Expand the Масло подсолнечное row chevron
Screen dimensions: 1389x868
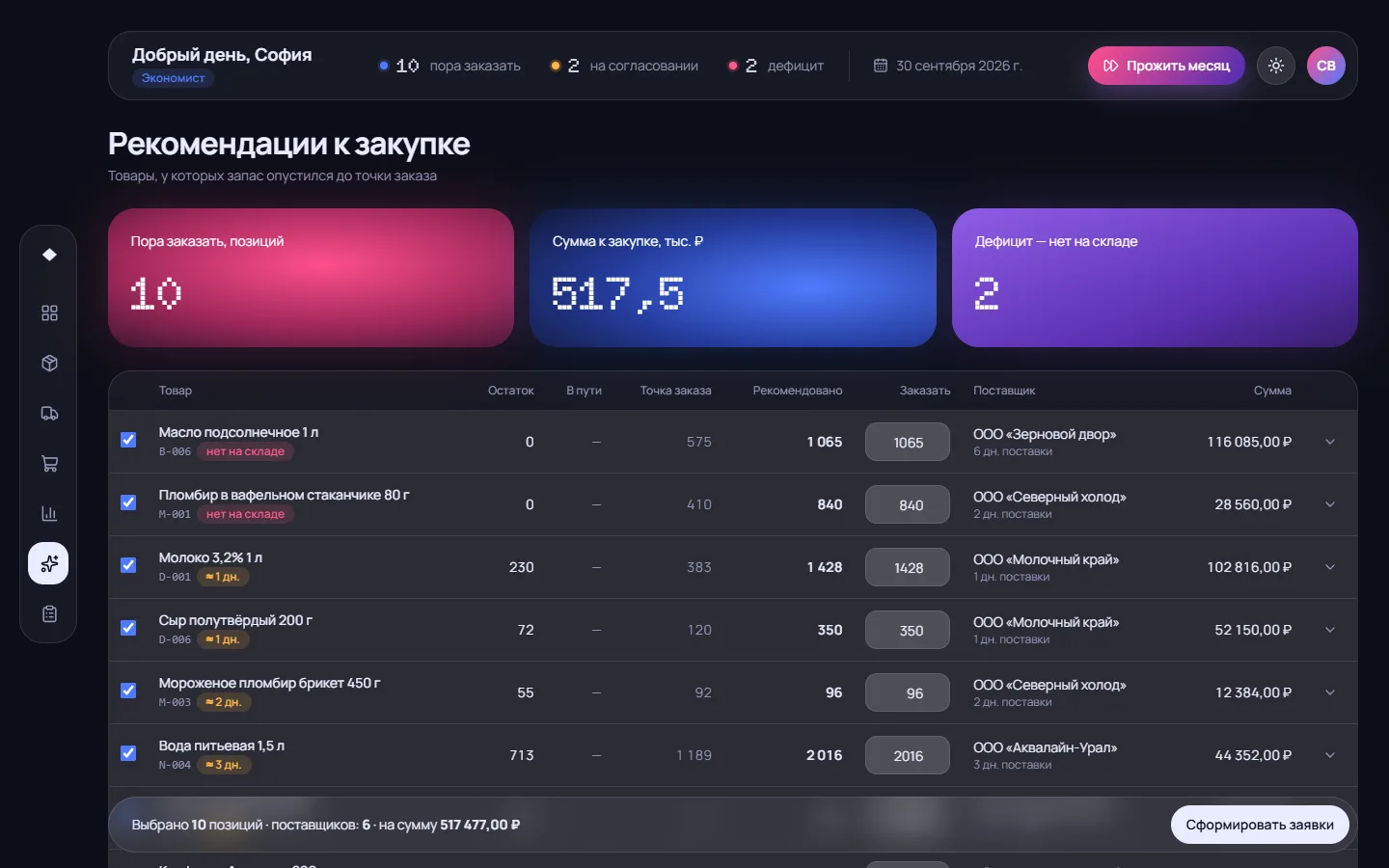pos(1330,442)
